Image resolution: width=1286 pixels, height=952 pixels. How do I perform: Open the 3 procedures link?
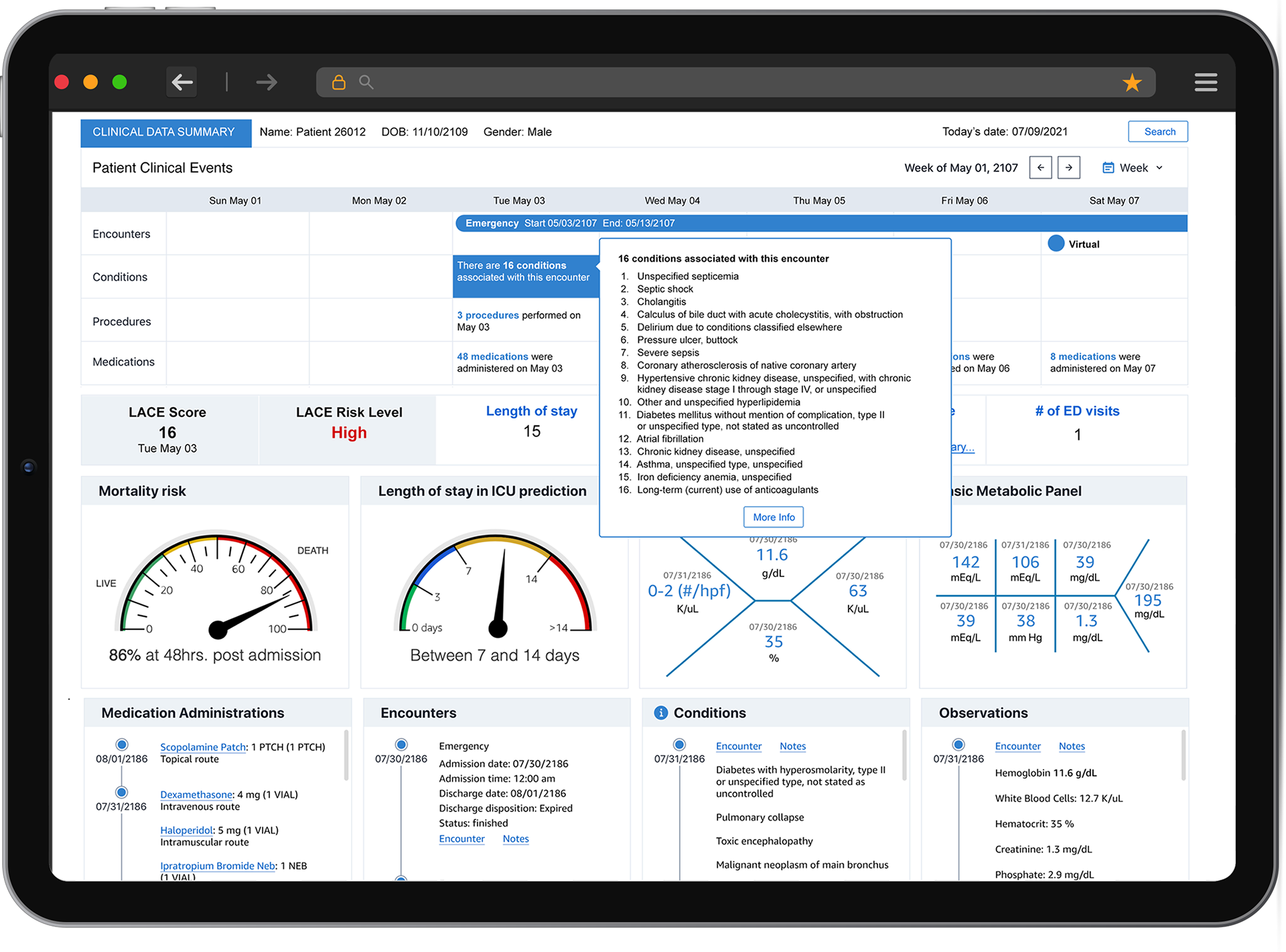pyautogui.click(x=488, y=315)
